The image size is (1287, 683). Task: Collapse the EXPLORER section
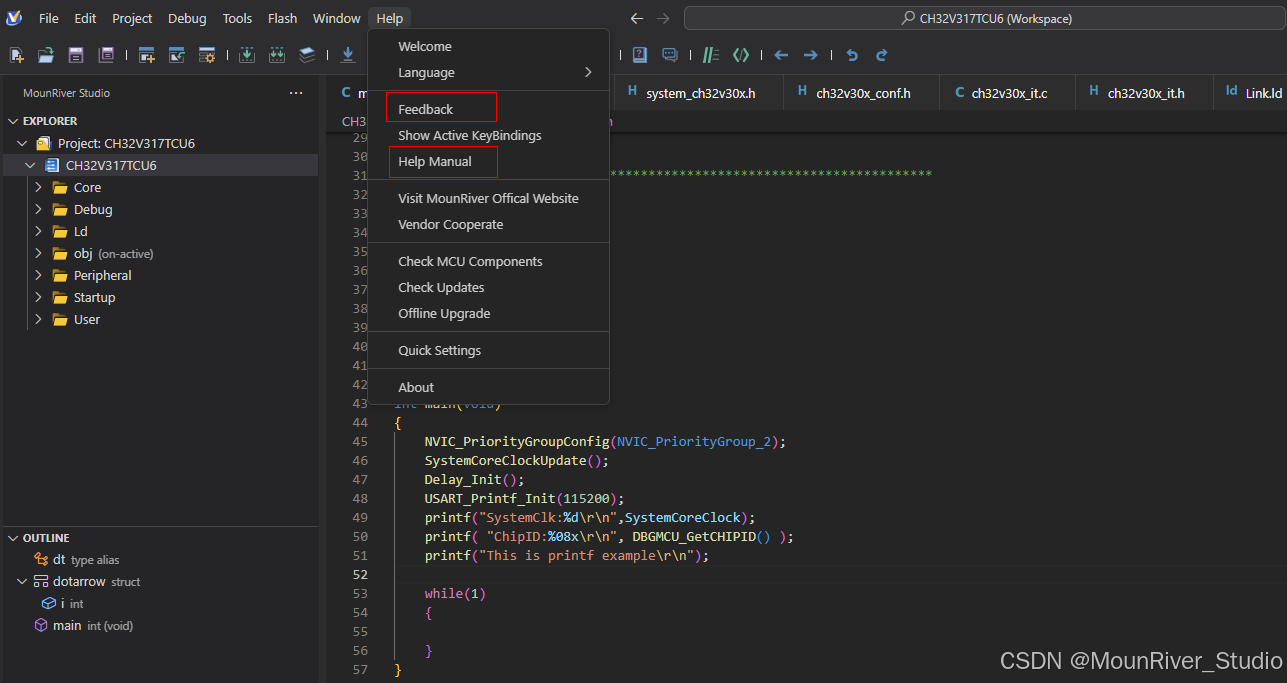click(x=14, y=121)
